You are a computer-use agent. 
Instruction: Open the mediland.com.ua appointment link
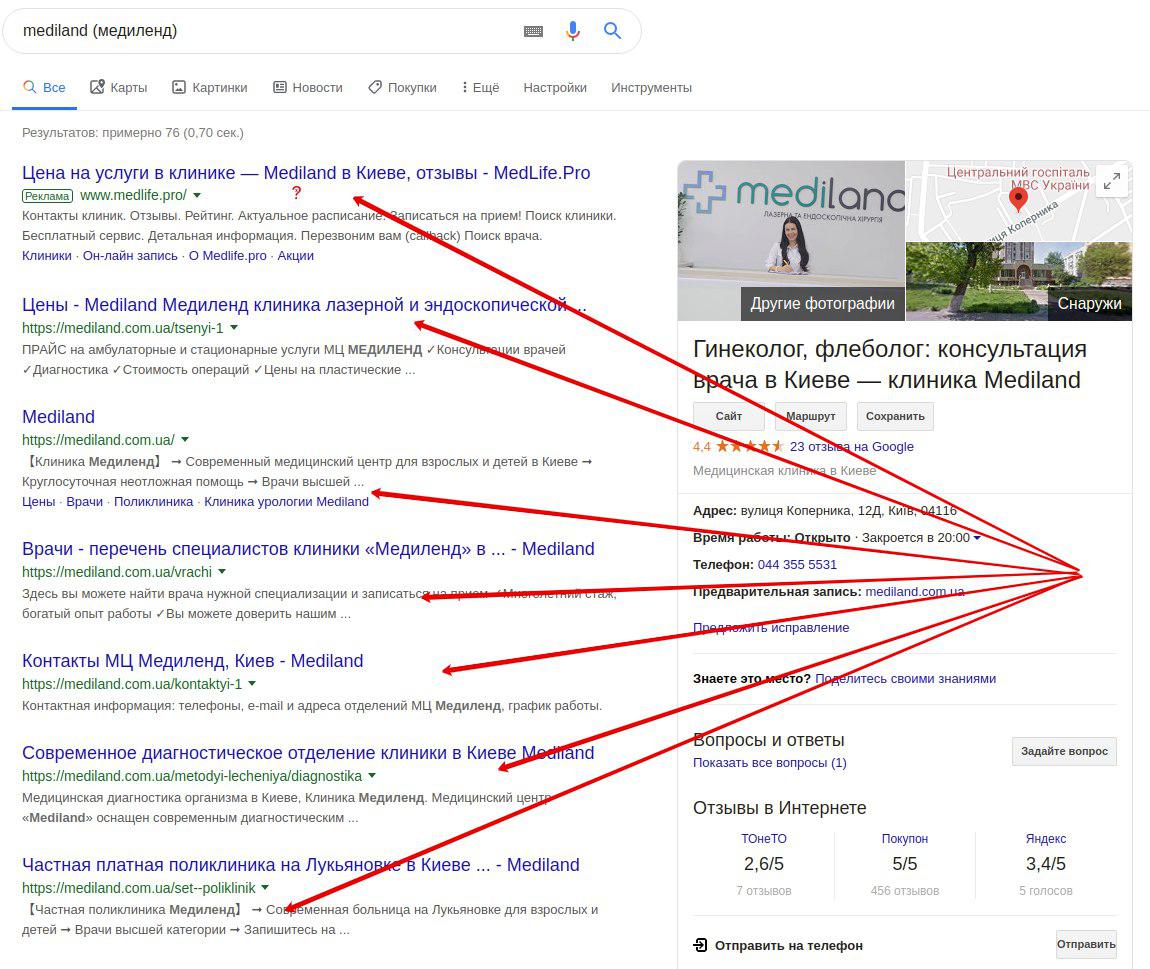pos(915,591)
